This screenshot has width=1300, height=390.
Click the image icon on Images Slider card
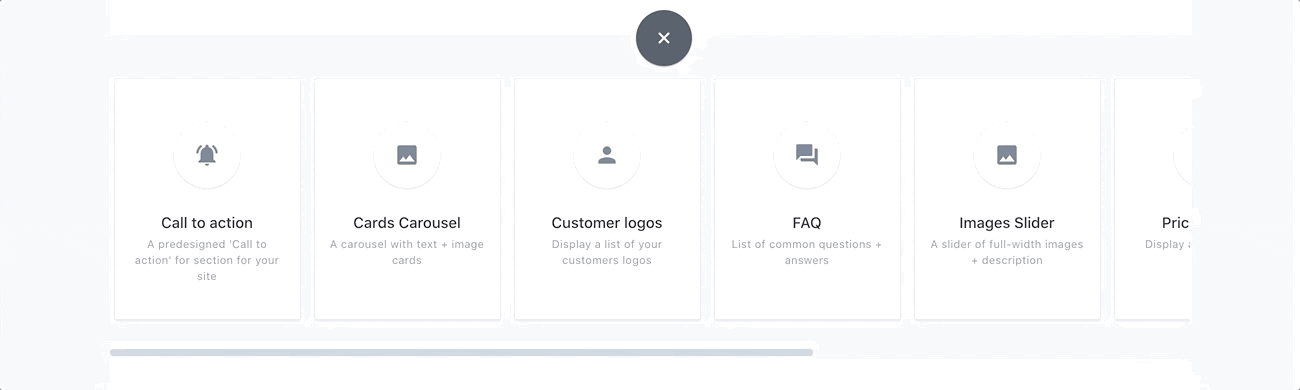click(1007, 155)
